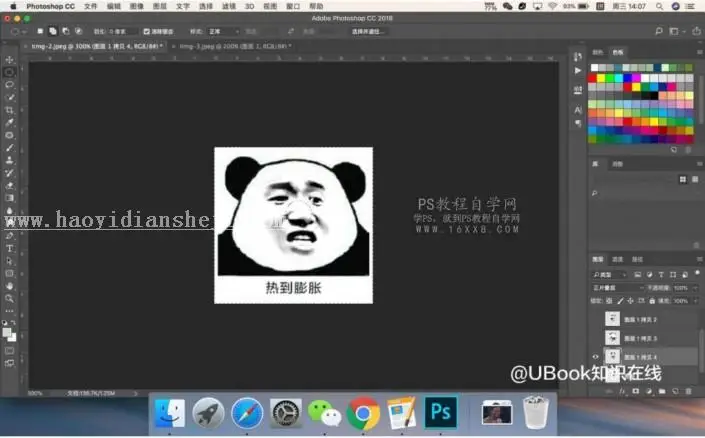
Task: Switch to the Channels tab
Action: [x=617, y=259]
